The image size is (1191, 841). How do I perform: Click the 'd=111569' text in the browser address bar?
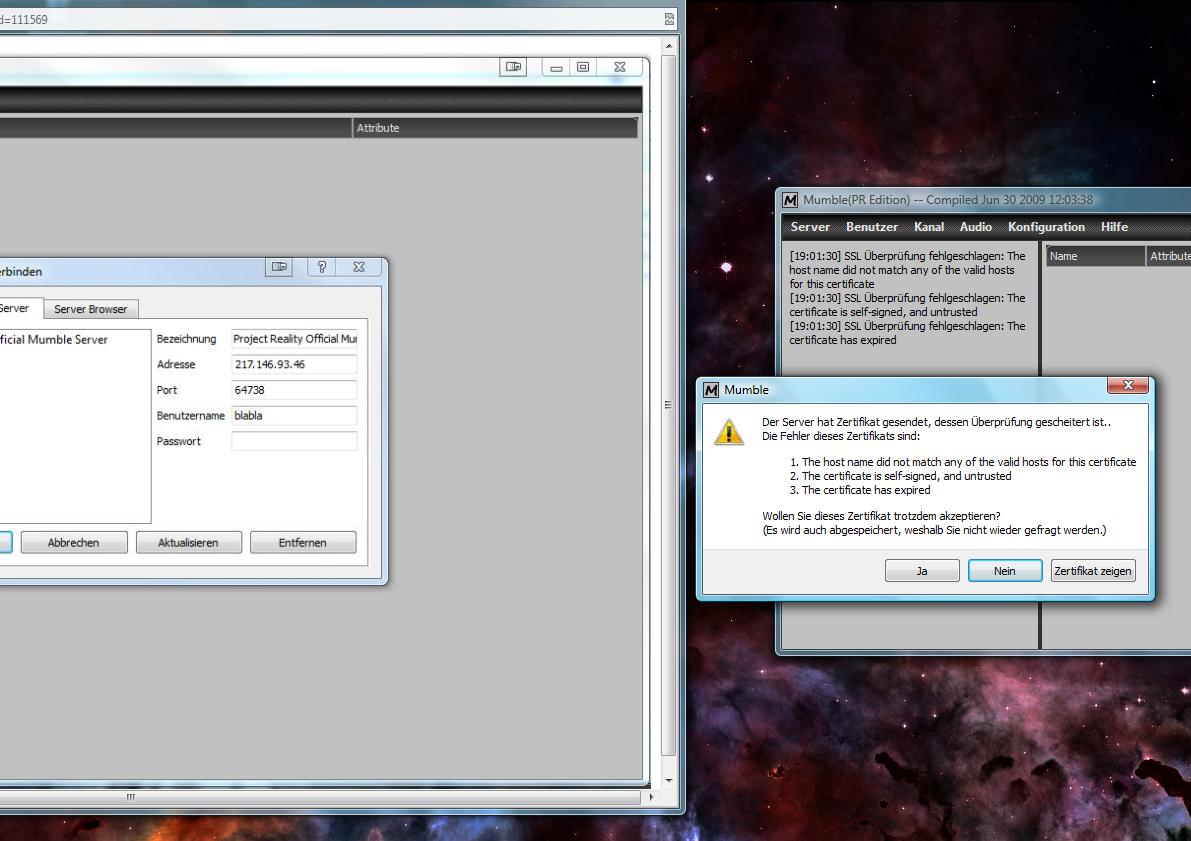24,20
